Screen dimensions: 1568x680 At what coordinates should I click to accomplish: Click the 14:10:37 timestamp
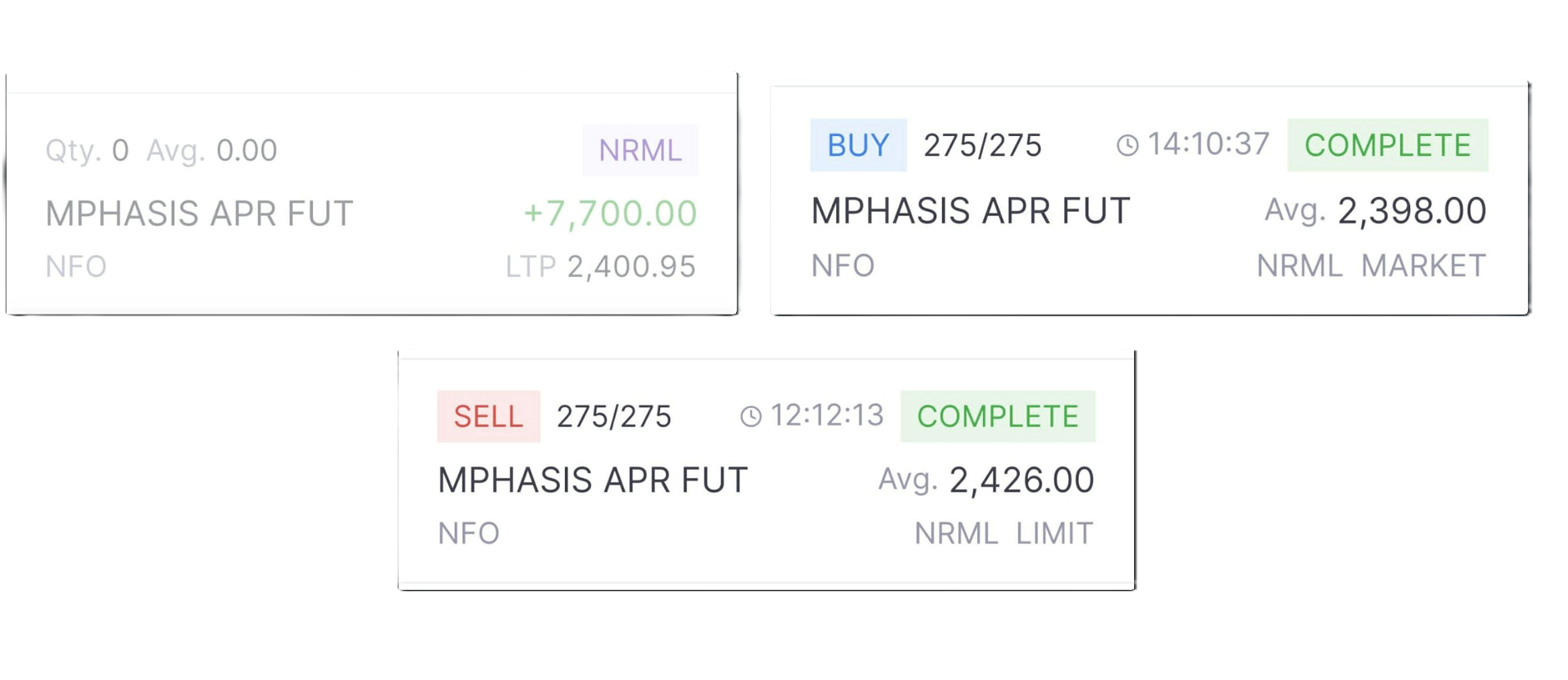[x=1208, y=144]
